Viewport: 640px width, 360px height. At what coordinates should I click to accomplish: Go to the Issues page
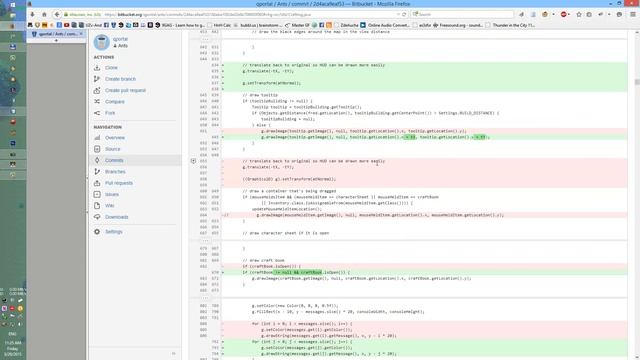pyautogui.click(x=112, y=194)
